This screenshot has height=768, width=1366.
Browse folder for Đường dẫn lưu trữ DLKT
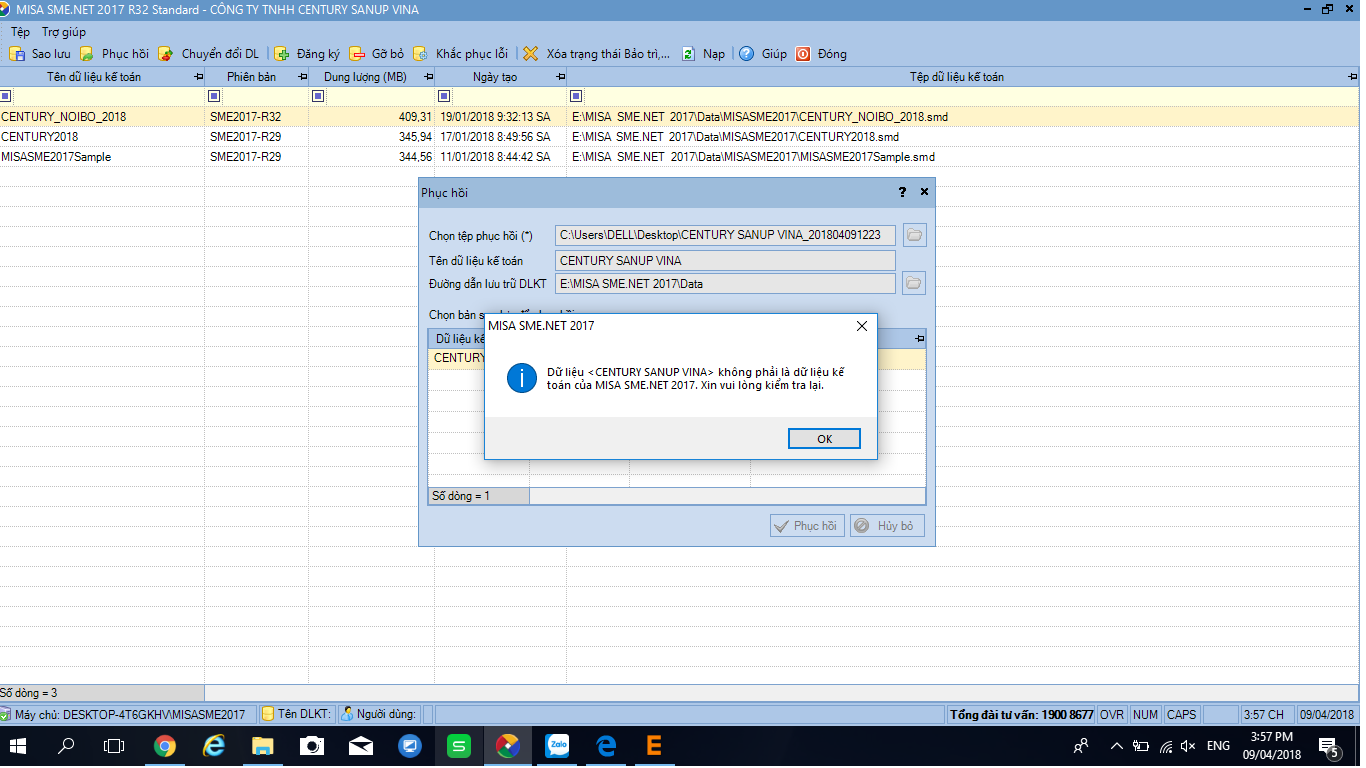pyautogui.click(x=914, y=283)
